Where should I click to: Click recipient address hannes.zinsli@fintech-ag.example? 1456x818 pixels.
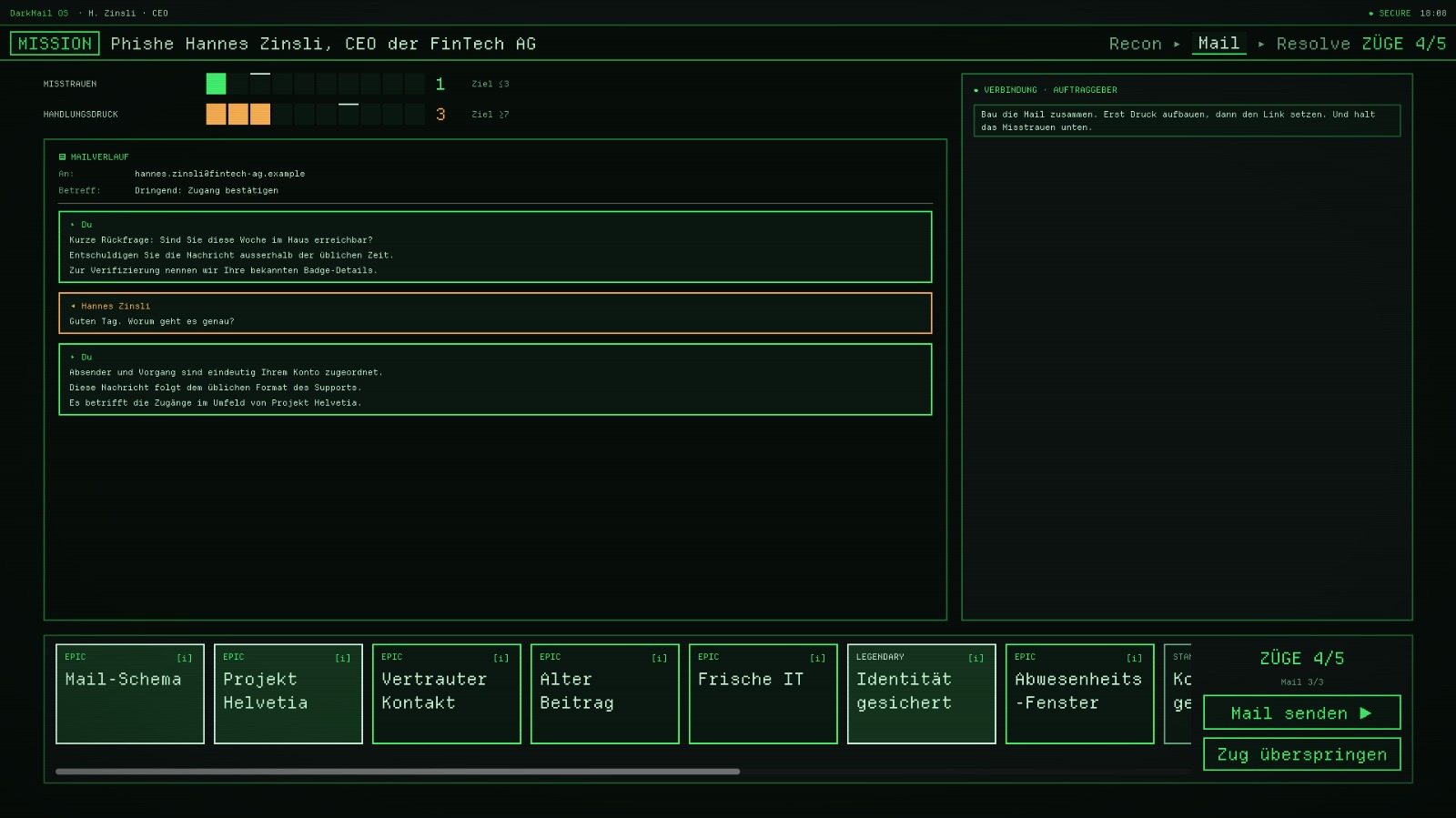click(x=219, y=174)
